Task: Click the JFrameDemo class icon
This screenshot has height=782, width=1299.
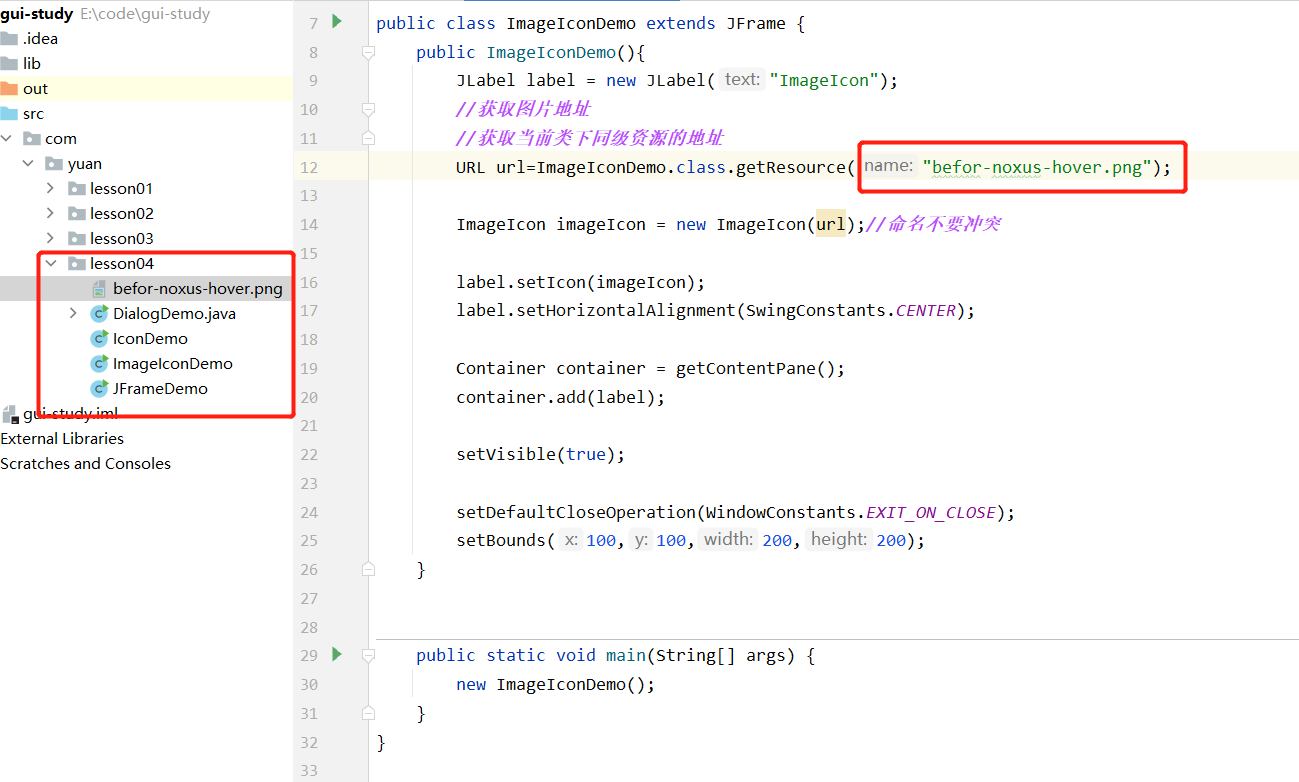Action: [x=99, y=389]
